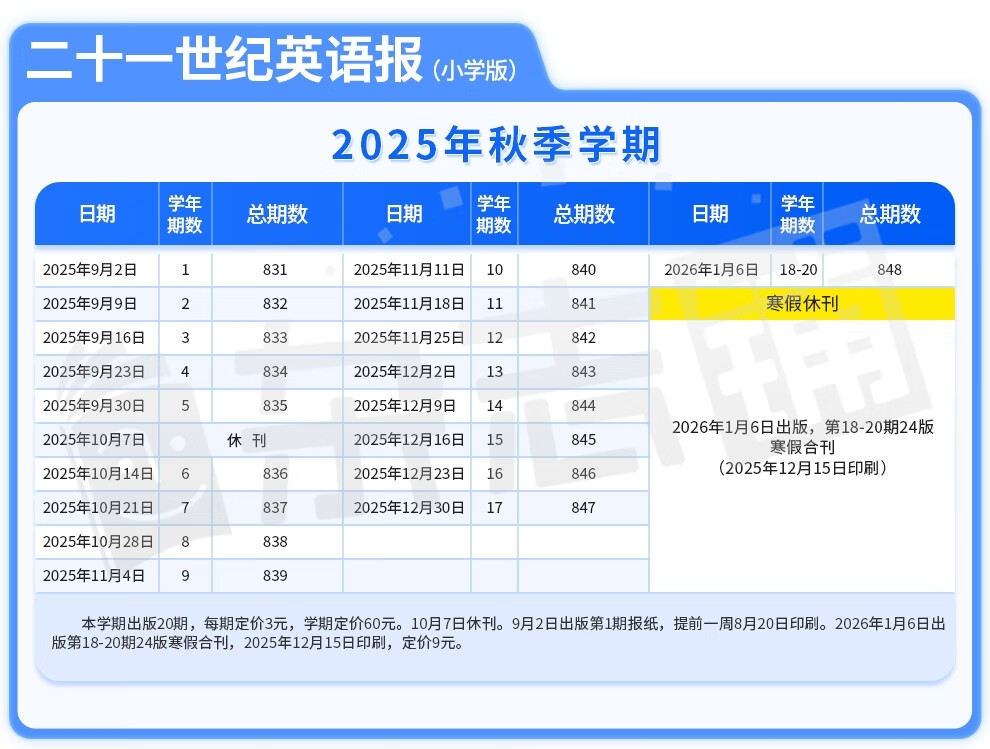
Task: Select the date cell 2025年12月16日
Action: tap(409, 440)
